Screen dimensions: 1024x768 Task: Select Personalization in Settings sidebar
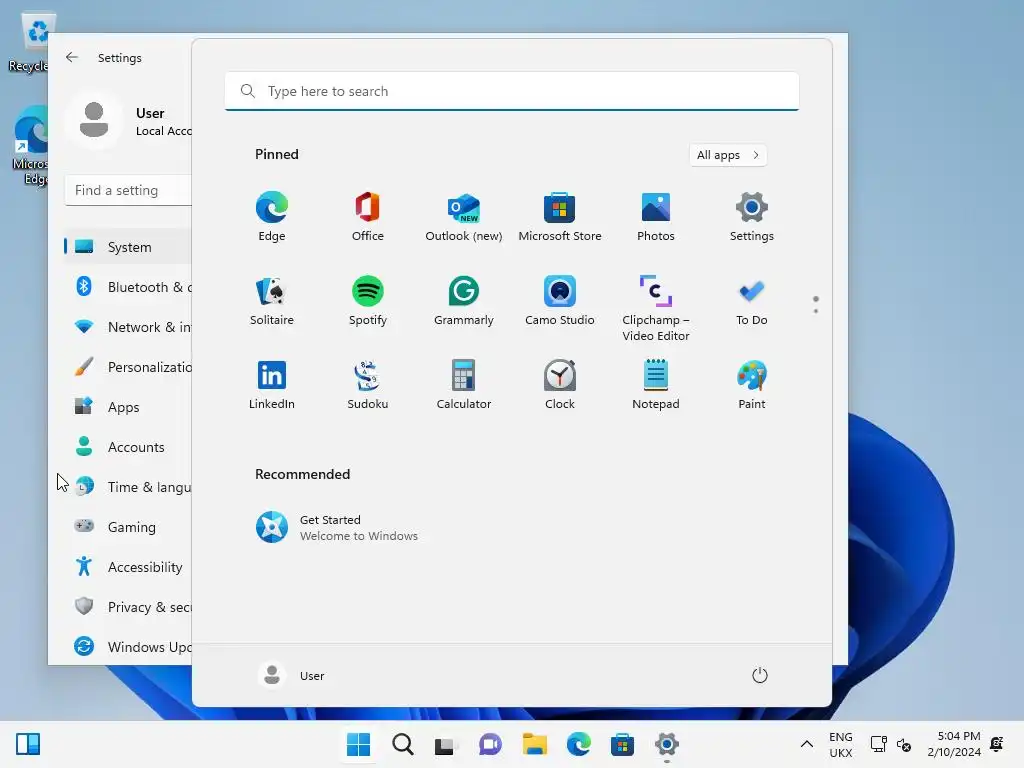coord(128,367)
